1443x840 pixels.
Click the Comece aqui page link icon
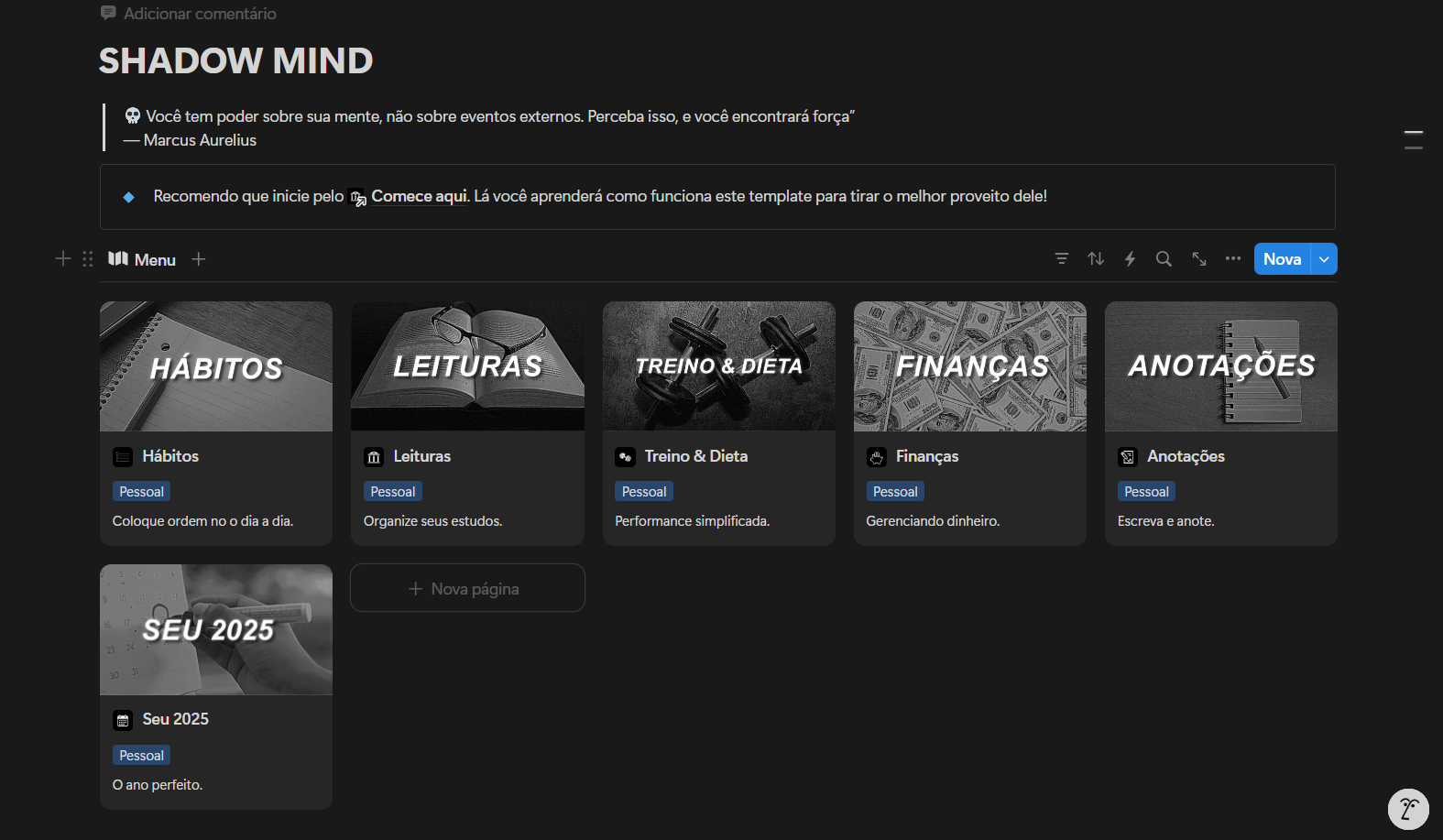point(358,197)
